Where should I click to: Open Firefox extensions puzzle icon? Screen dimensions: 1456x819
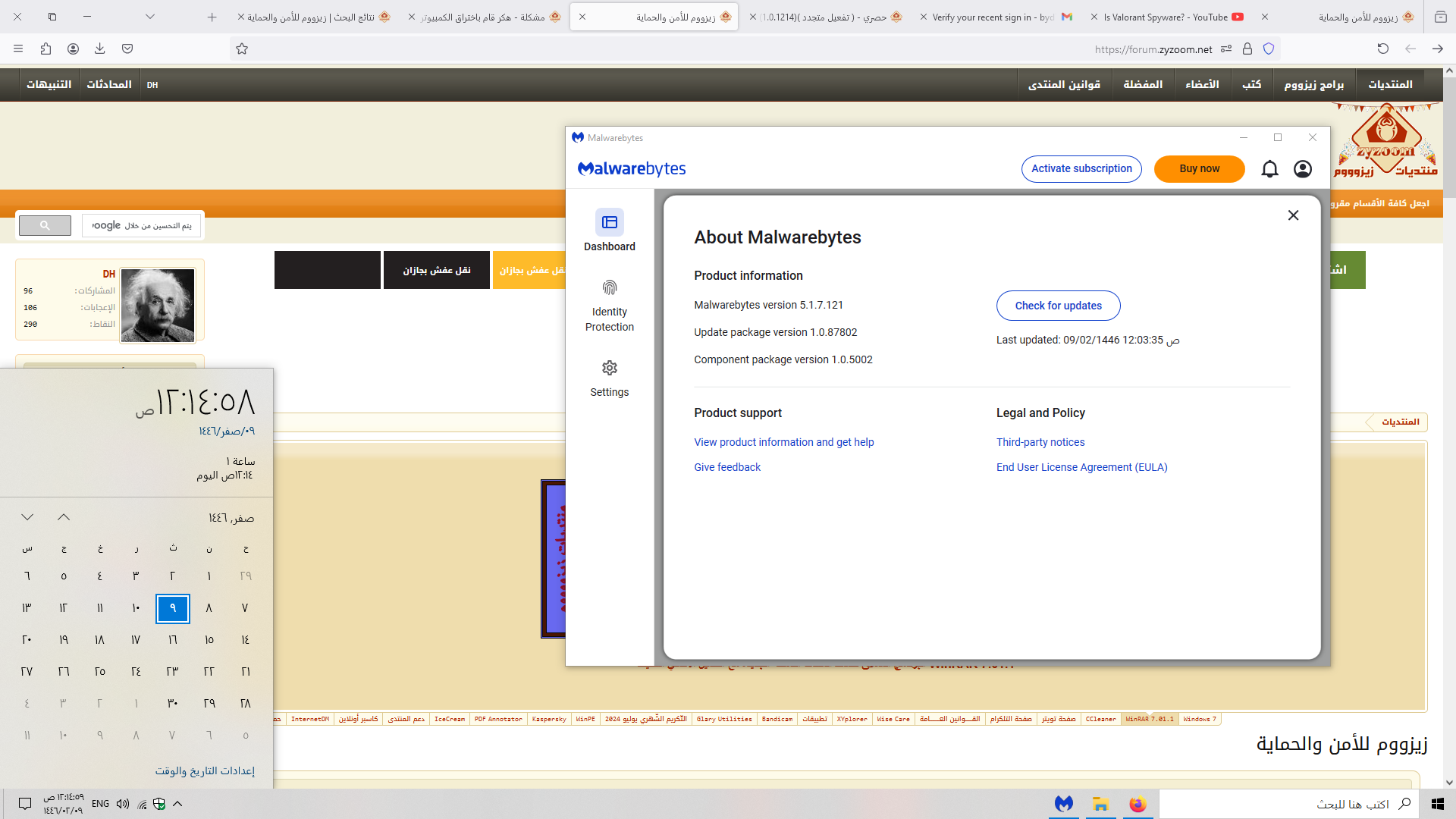[x=45, y=49]
